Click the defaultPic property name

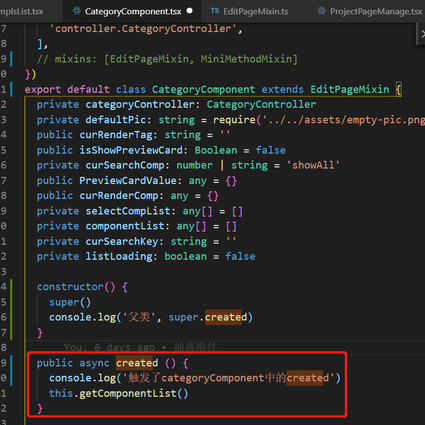(116, 120)
